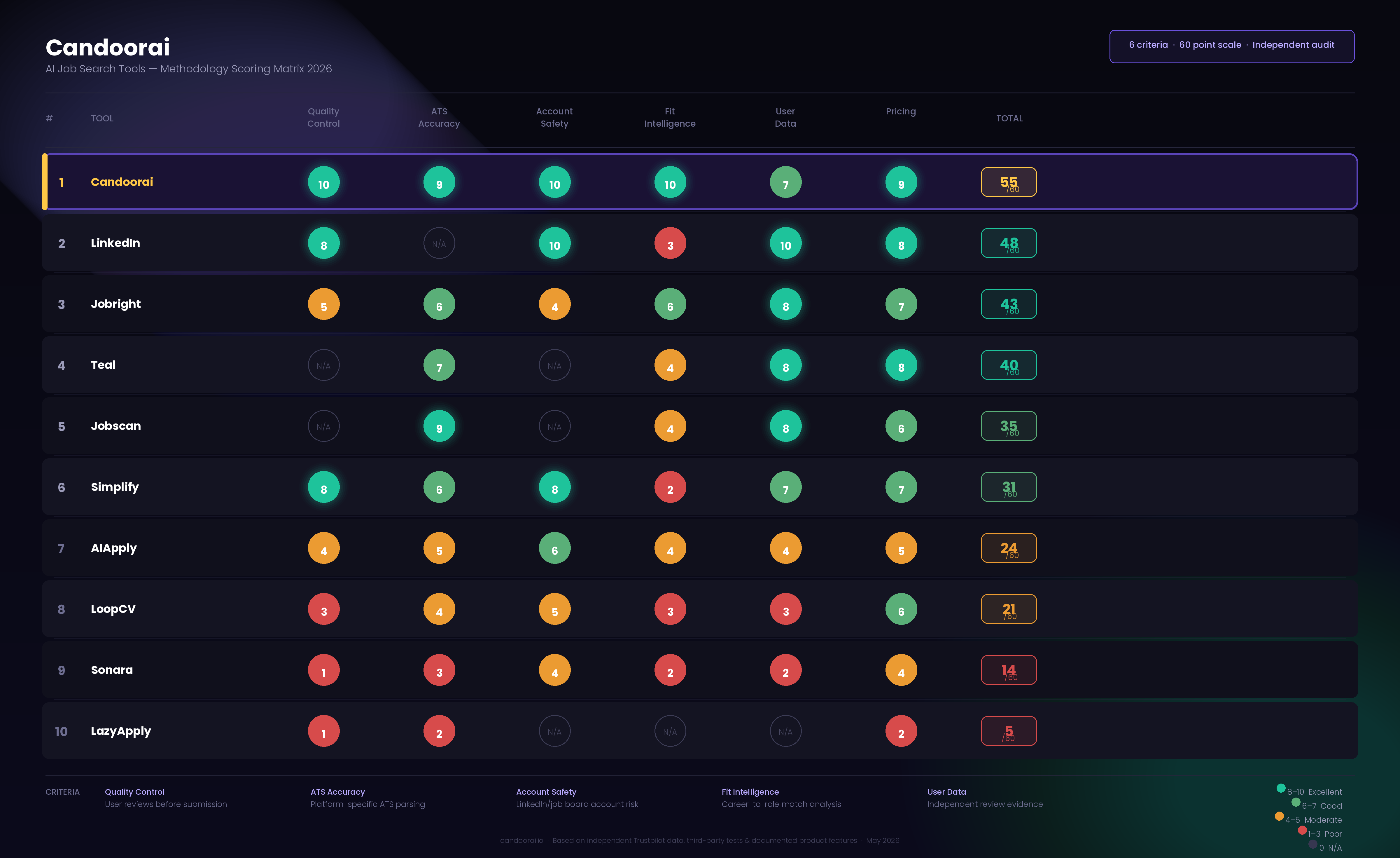Screen dimensions: 1400x858
Task: Click the TOTAL column header
Action: (1009, 118)
